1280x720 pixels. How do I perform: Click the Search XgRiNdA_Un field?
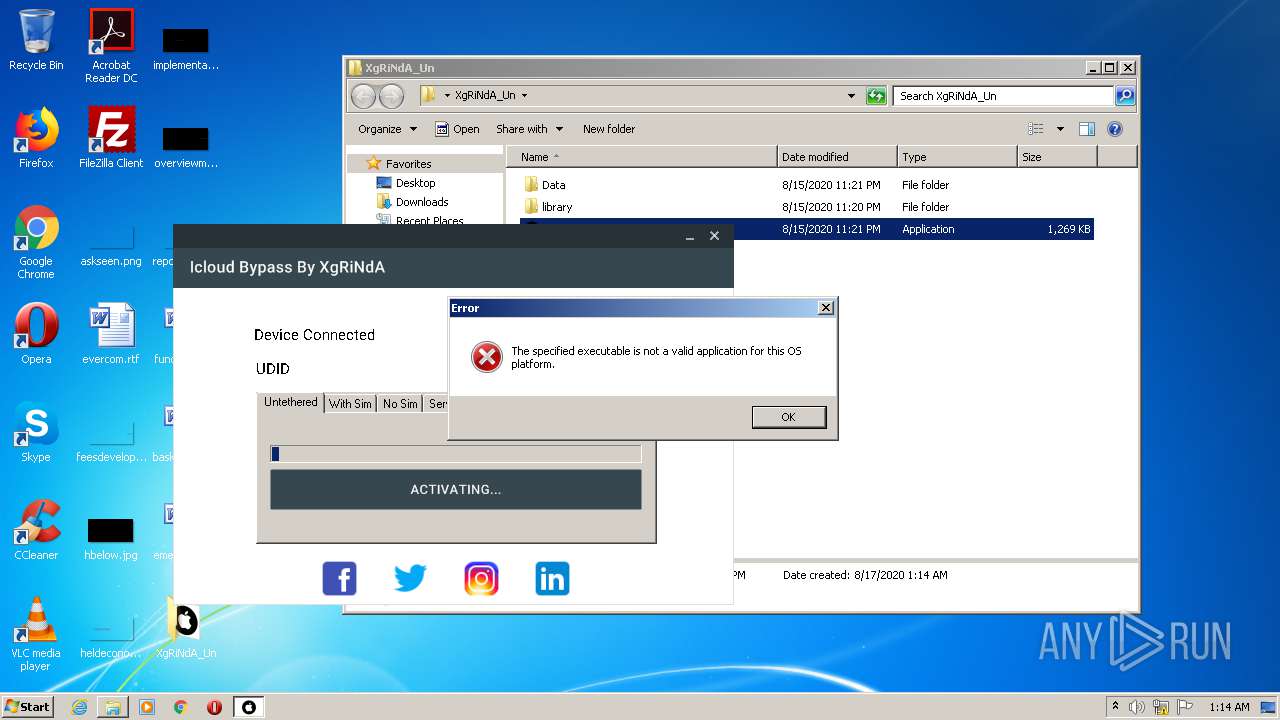pos(1003,96)
